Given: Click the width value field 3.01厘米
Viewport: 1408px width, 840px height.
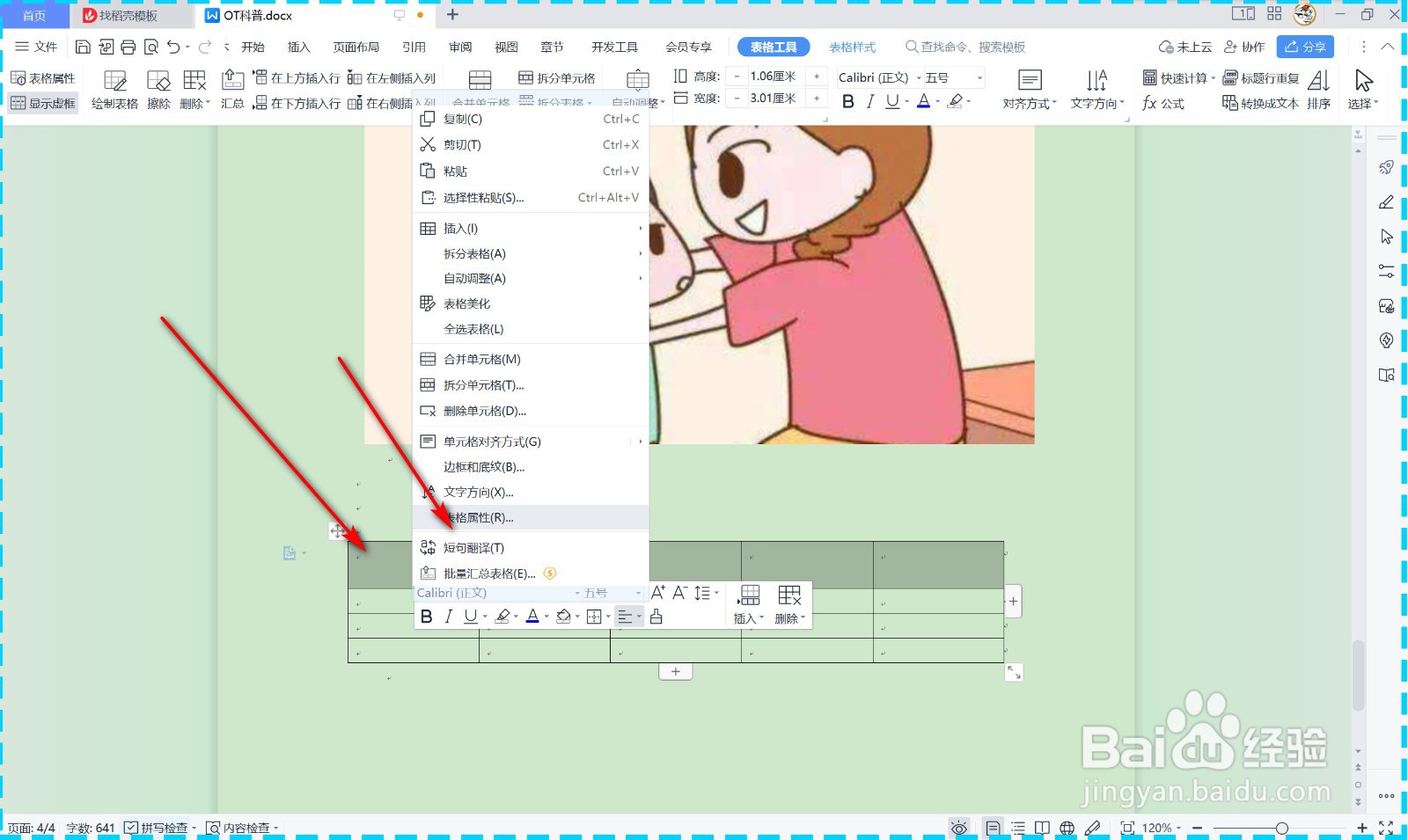Looking at the screenshot, I should [x=774, y=99].
